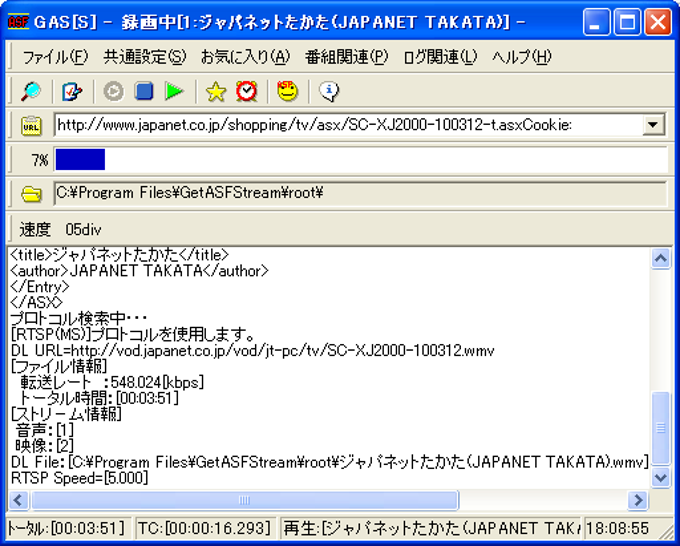Click the 音声:[1] stream log line
This screenshot has width=680, height=546.
44,430
